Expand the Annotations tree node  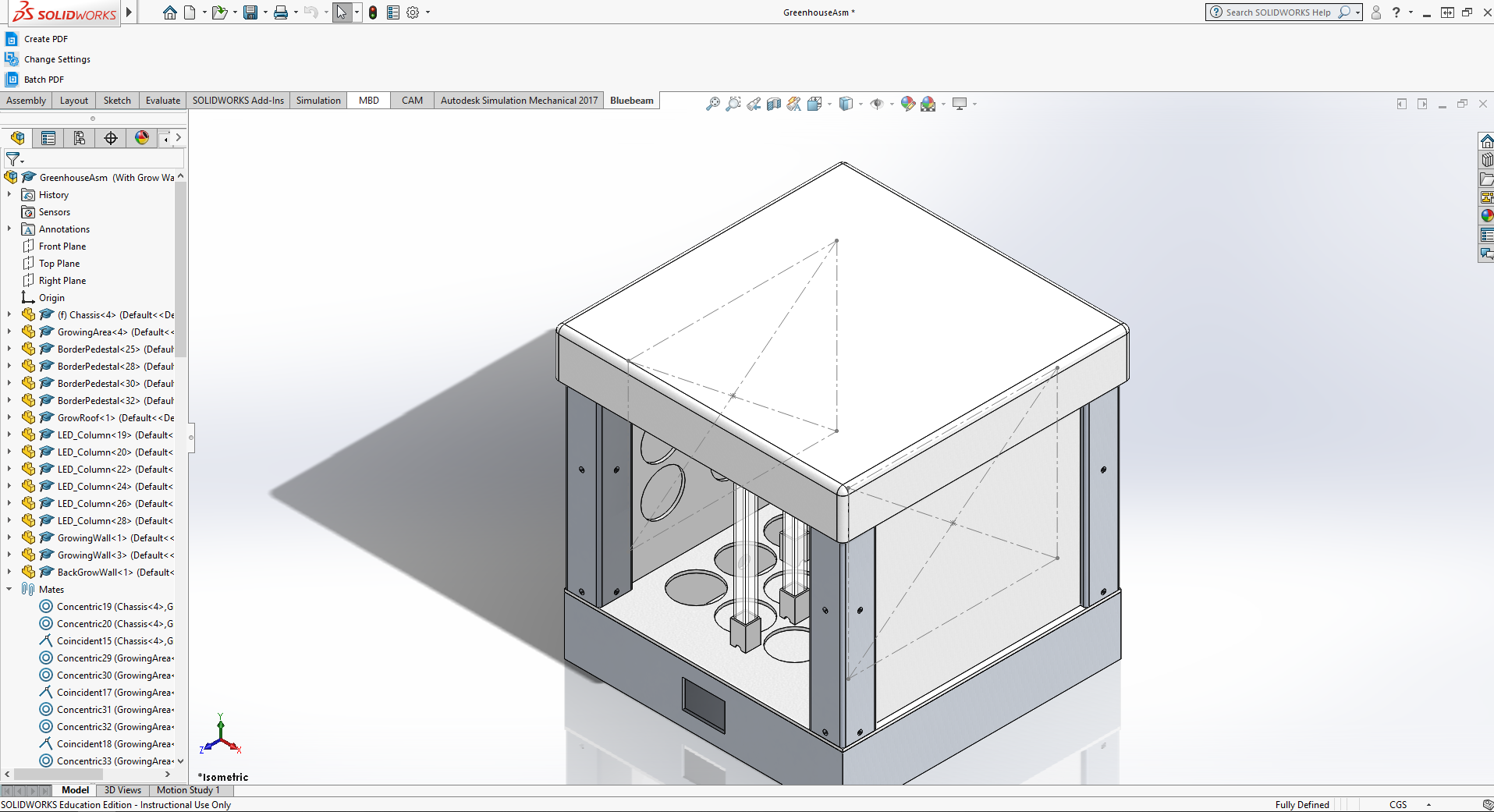pos(9,229)
